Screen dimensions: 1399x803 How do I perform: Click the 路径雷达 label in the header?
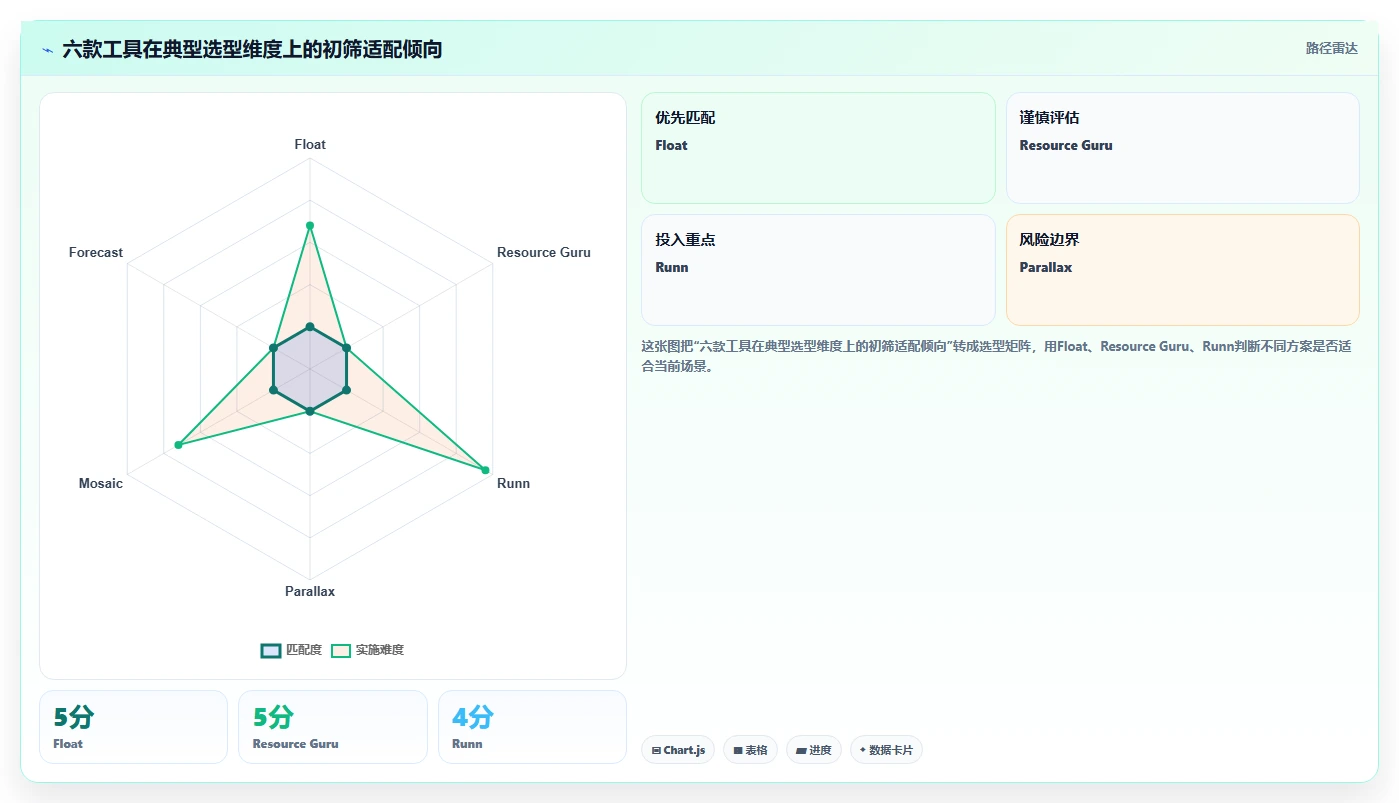(x=1331, y=48)
